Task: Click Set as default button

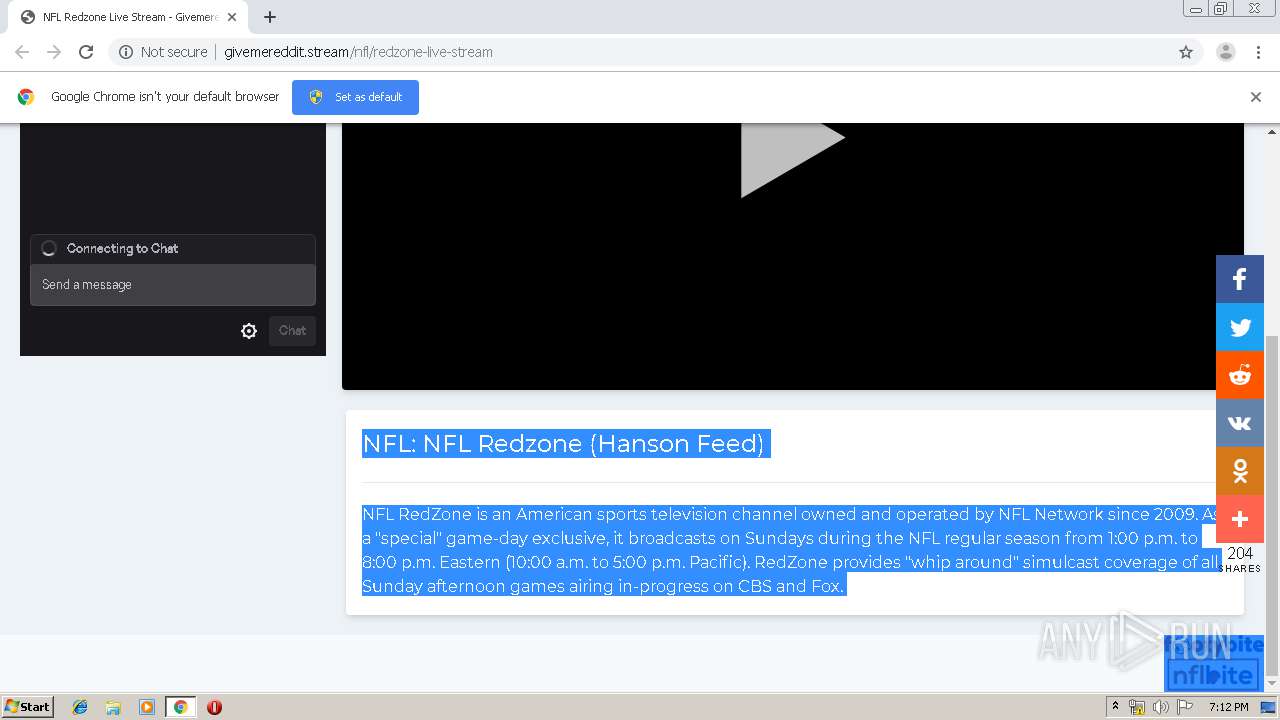Action: click(355, 97)
